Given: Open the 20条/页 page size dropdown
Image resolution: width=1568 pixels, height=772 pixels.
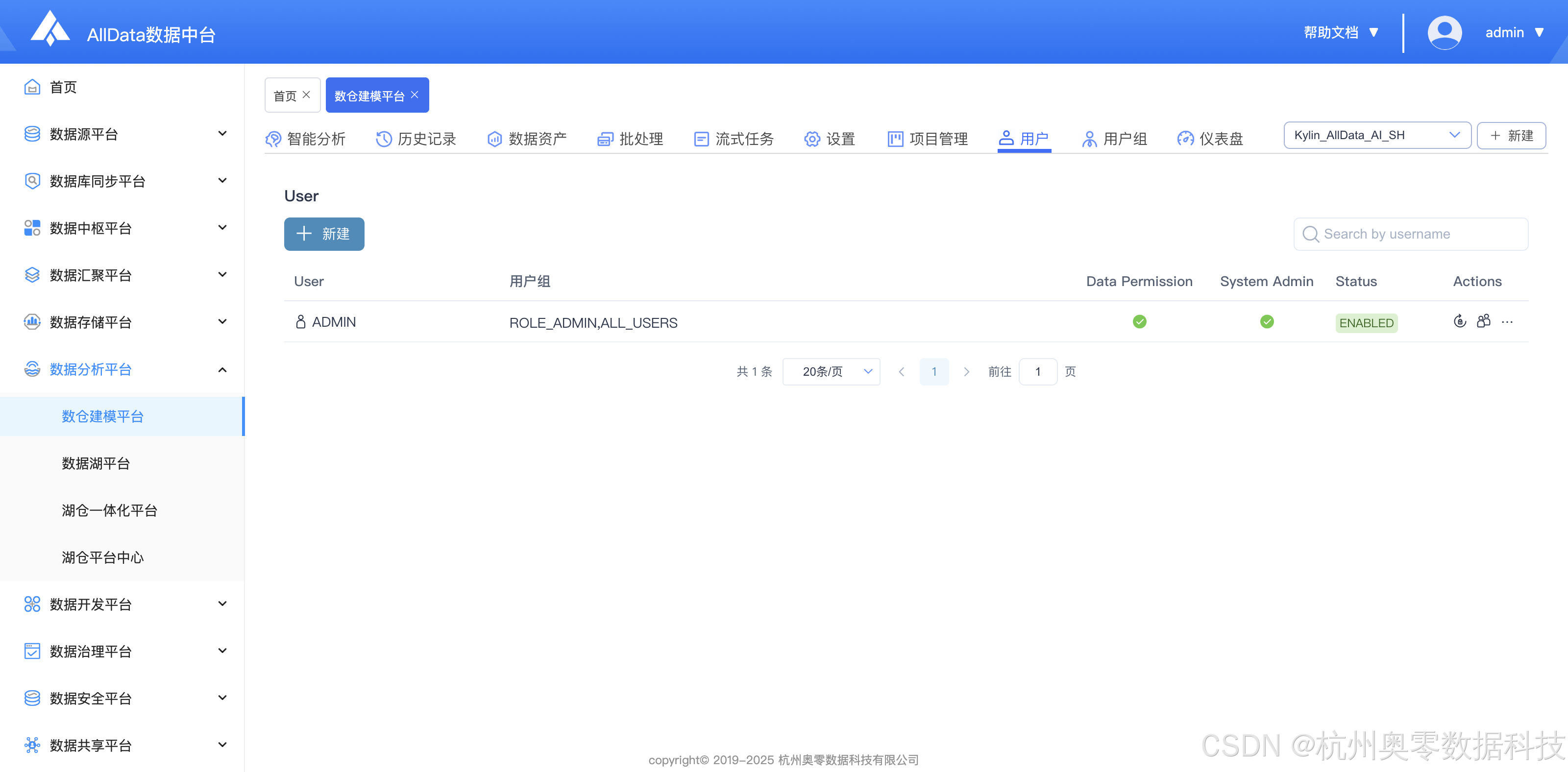Looking at the screenshot, I should click(x=832, y=371).
